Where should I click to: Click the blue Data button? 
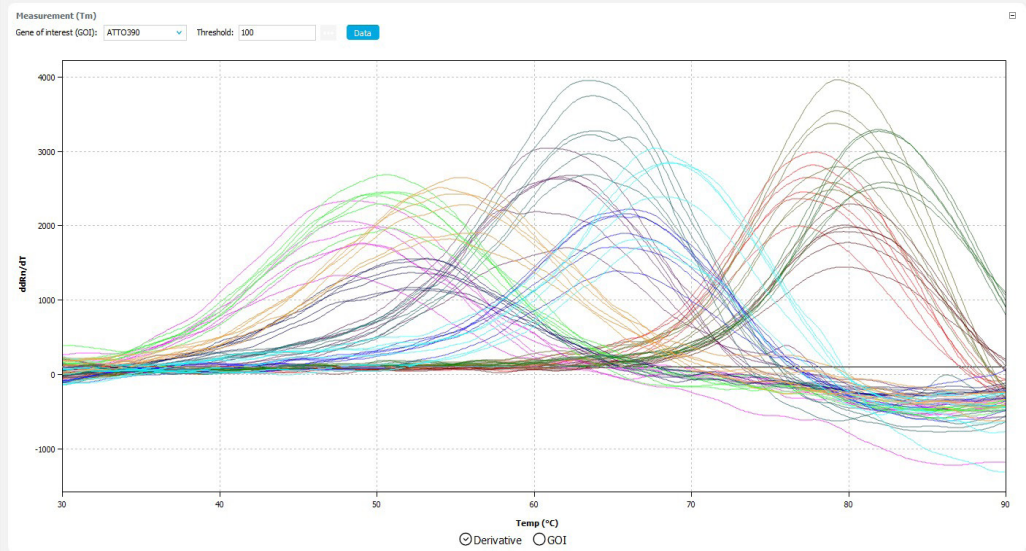[x=363, y=33]
